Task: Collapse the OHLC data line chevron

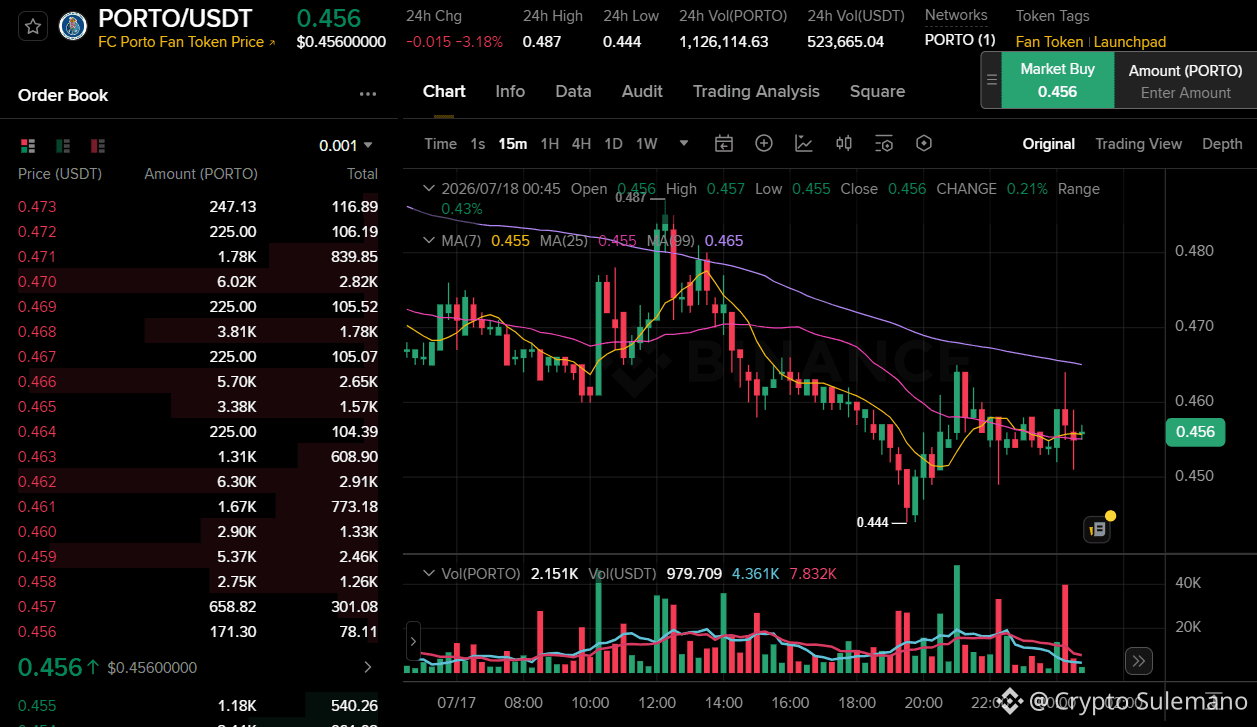Action: [x=429, y=188]
